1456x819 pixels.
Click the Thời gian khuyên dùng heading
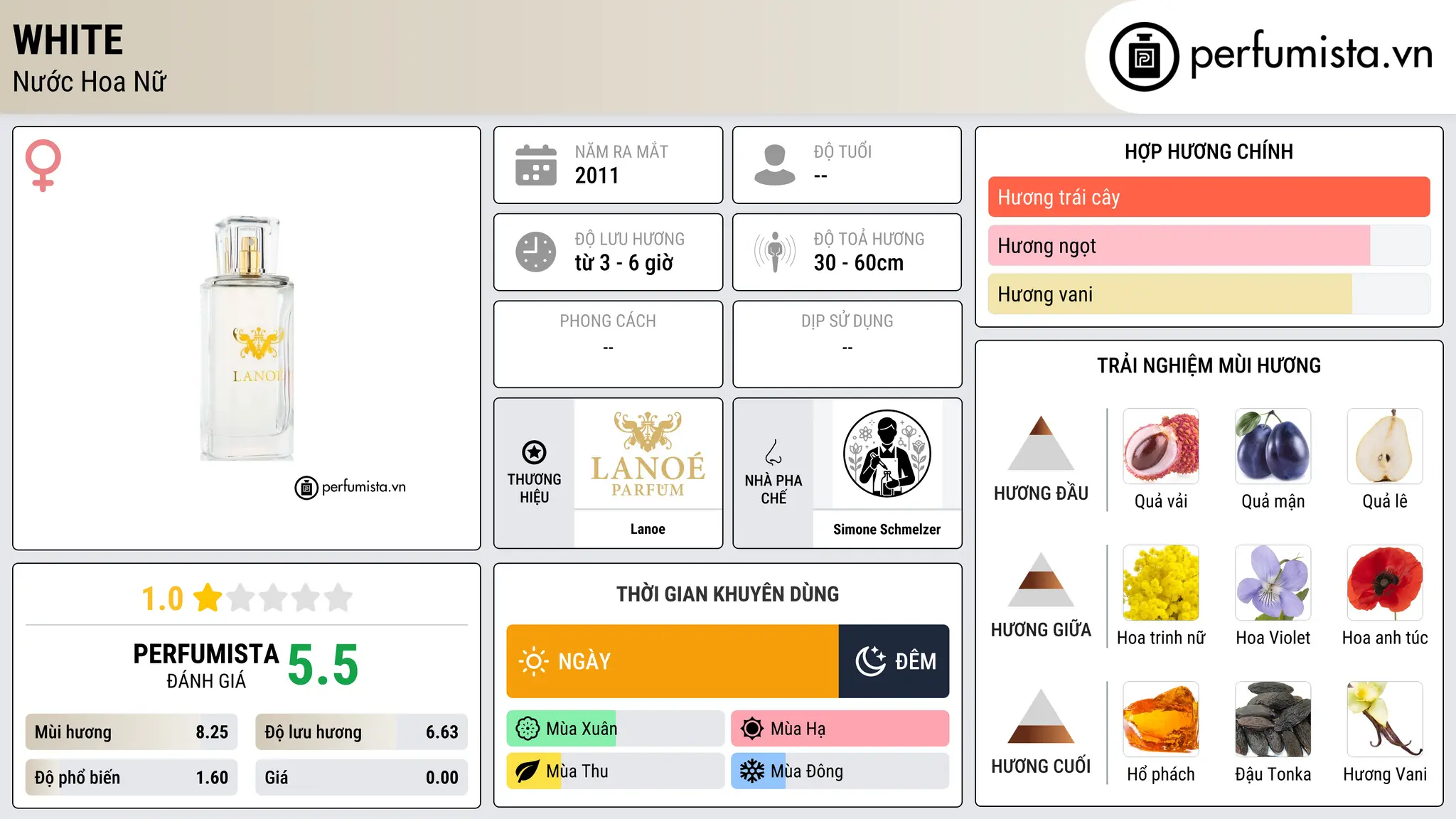(727, 594)
